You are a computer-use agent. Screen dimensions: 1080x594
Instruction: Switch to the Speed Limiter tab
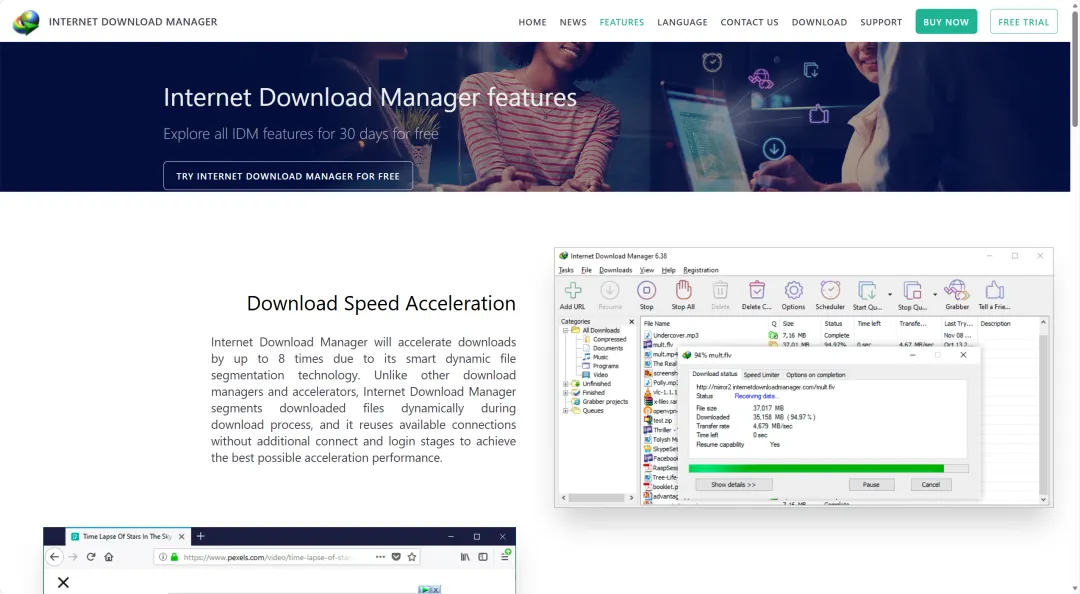coord(761,375)
